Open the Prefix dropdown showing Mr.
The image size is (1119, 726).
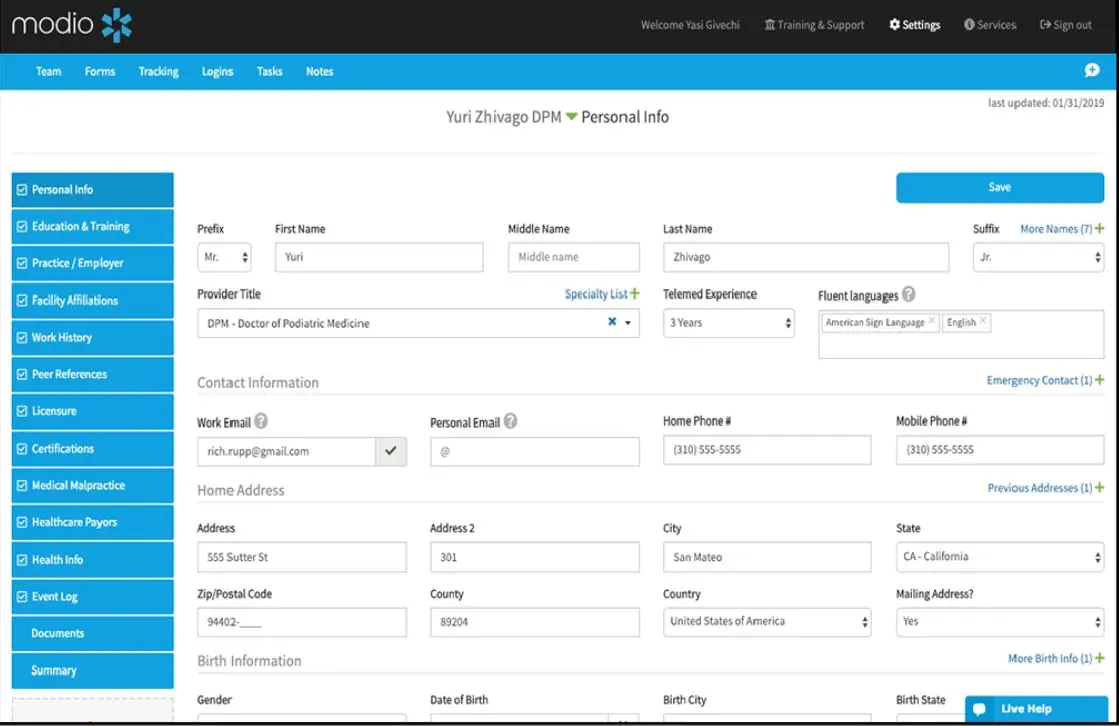click(224, 257)
